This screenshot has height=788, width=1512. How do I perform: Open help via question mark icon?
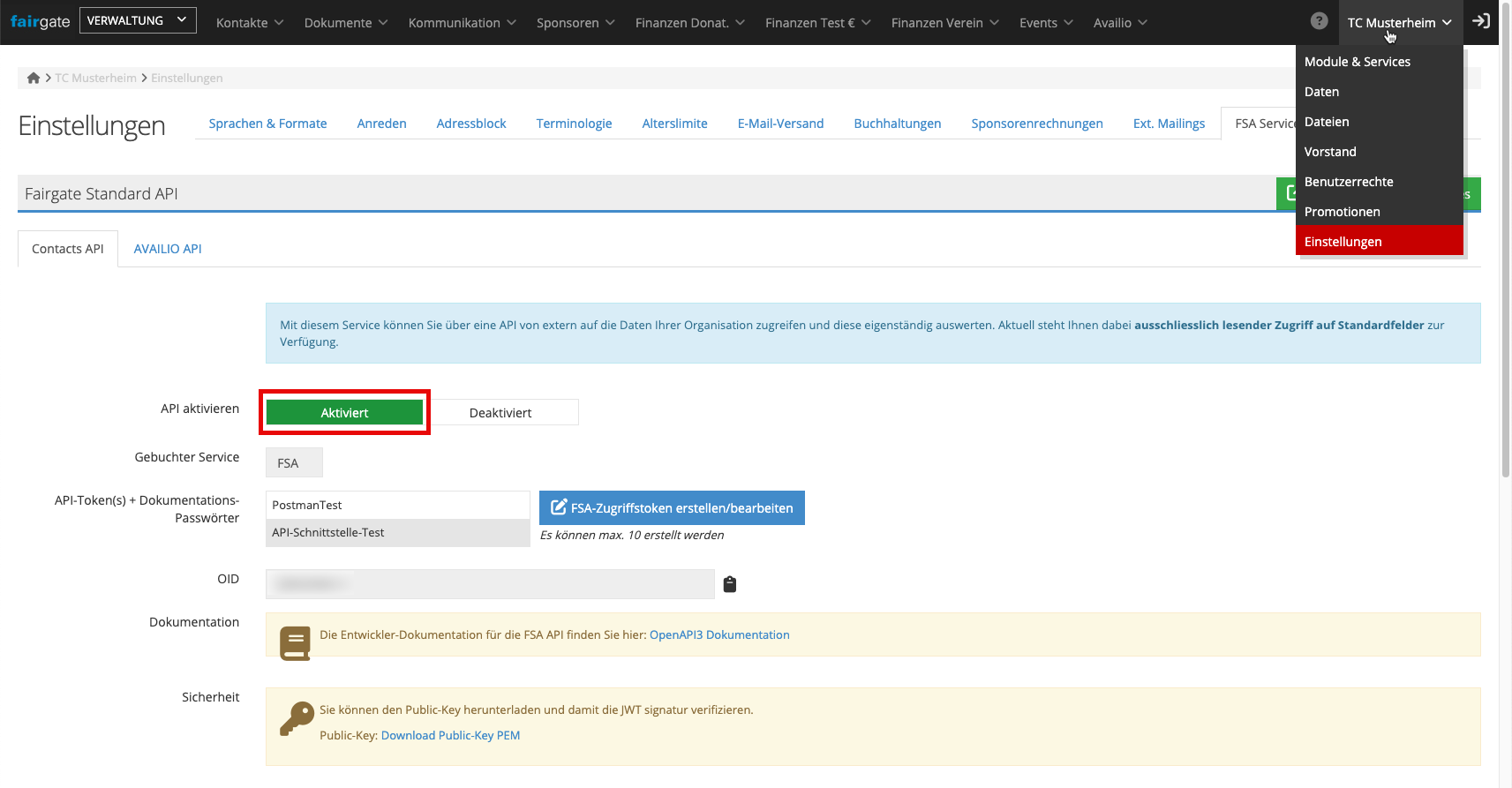[1319, 21]
